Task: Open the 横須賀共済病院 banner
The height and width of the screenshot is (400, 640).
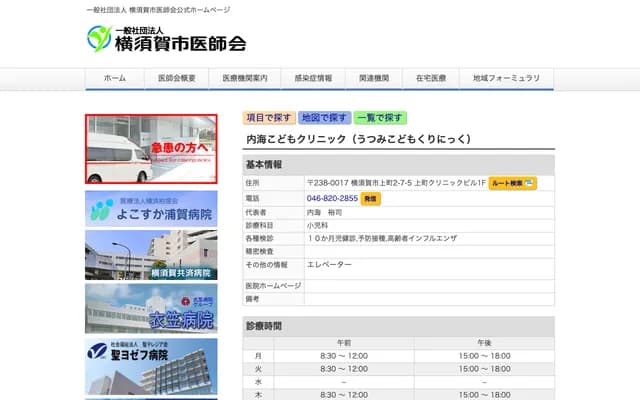Action: [x=151, y=255]
